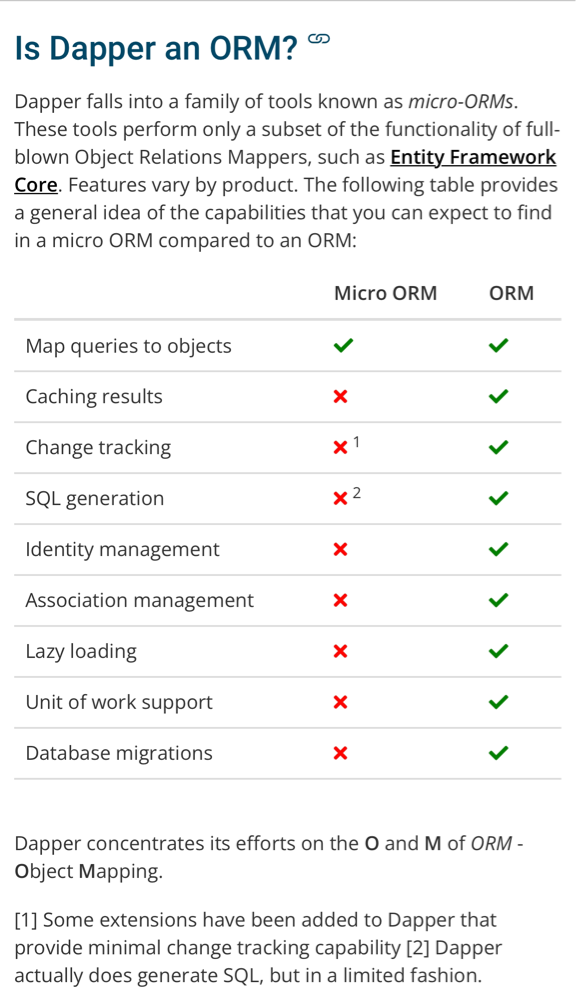This screenshot has height=1000, width=576.
Task: Click the footnote 2 superscript
Action: [357, 493]
